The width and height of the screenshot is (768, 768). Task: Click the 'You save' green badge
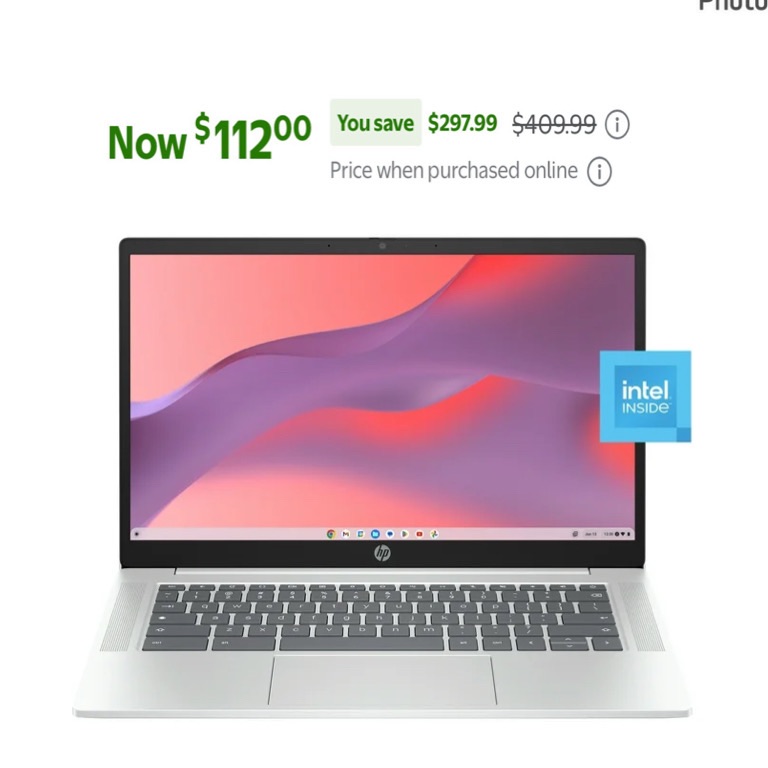[x=376, y=122]
